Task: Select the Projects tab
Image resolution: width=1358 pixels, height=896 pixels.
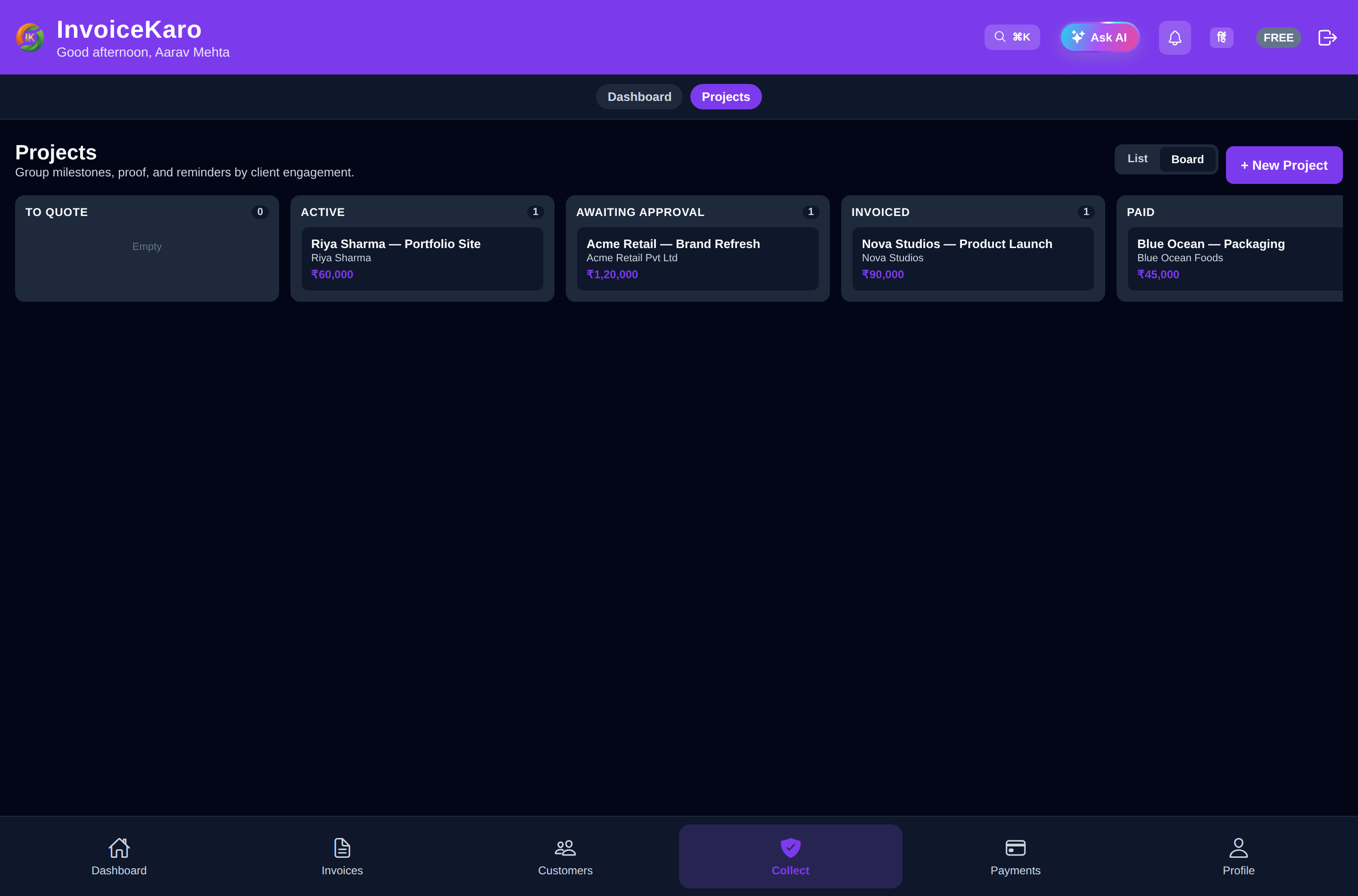Action: [726, 97]
